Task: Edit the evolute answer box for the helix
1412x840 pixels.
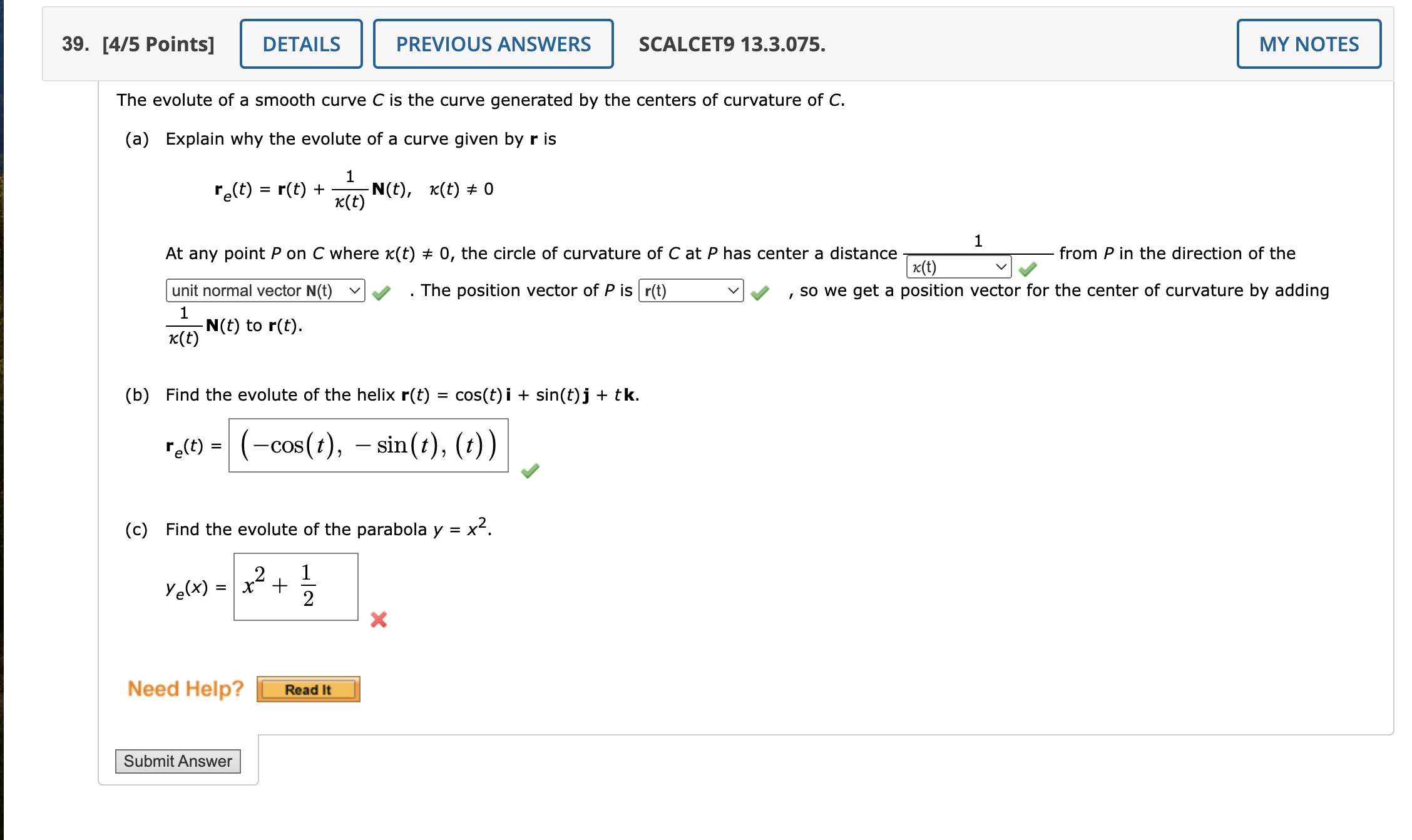Action: click(x=368, y=446)
